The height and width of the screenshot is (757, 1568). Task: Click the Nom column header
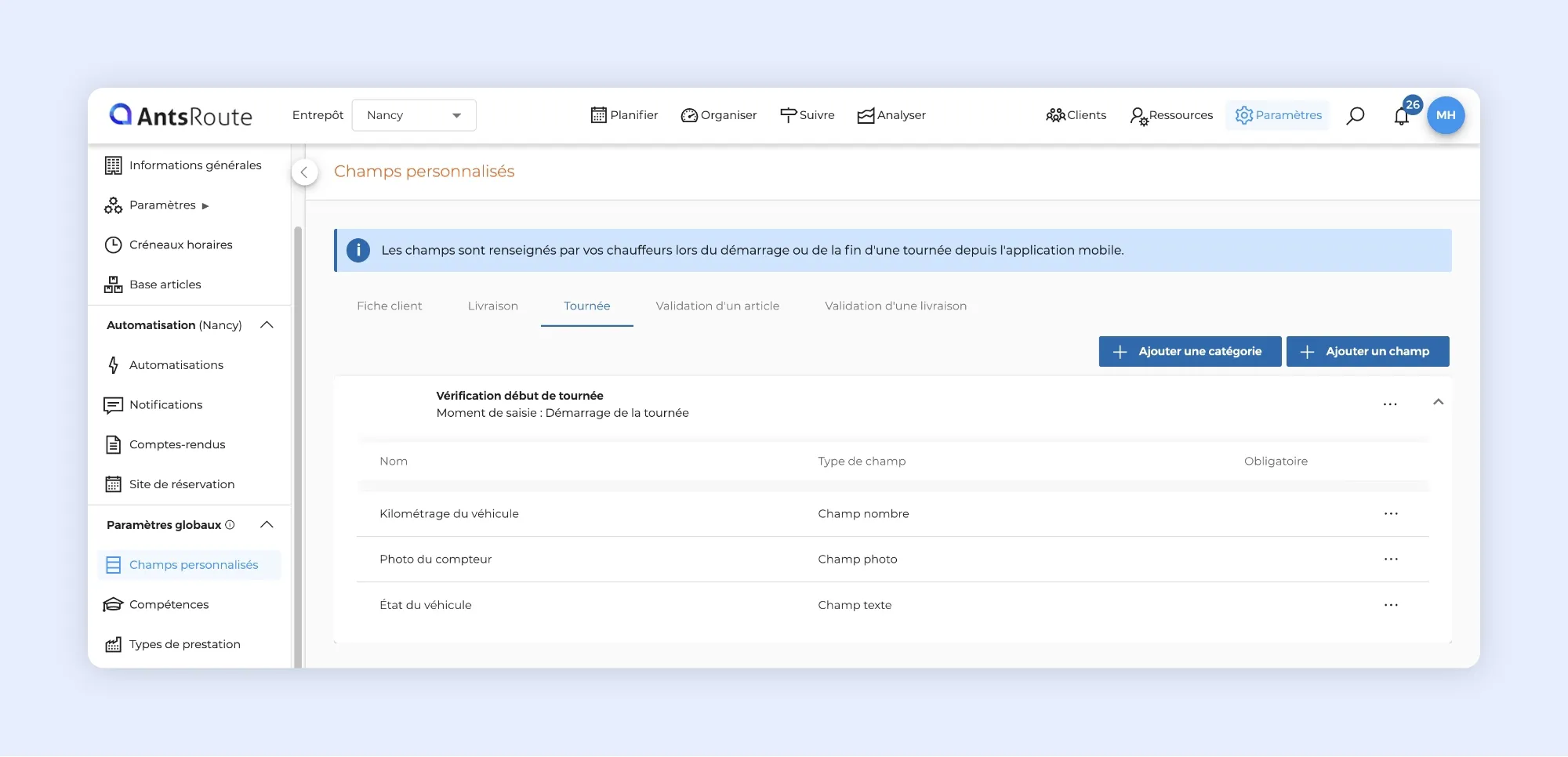pos(394,462)
